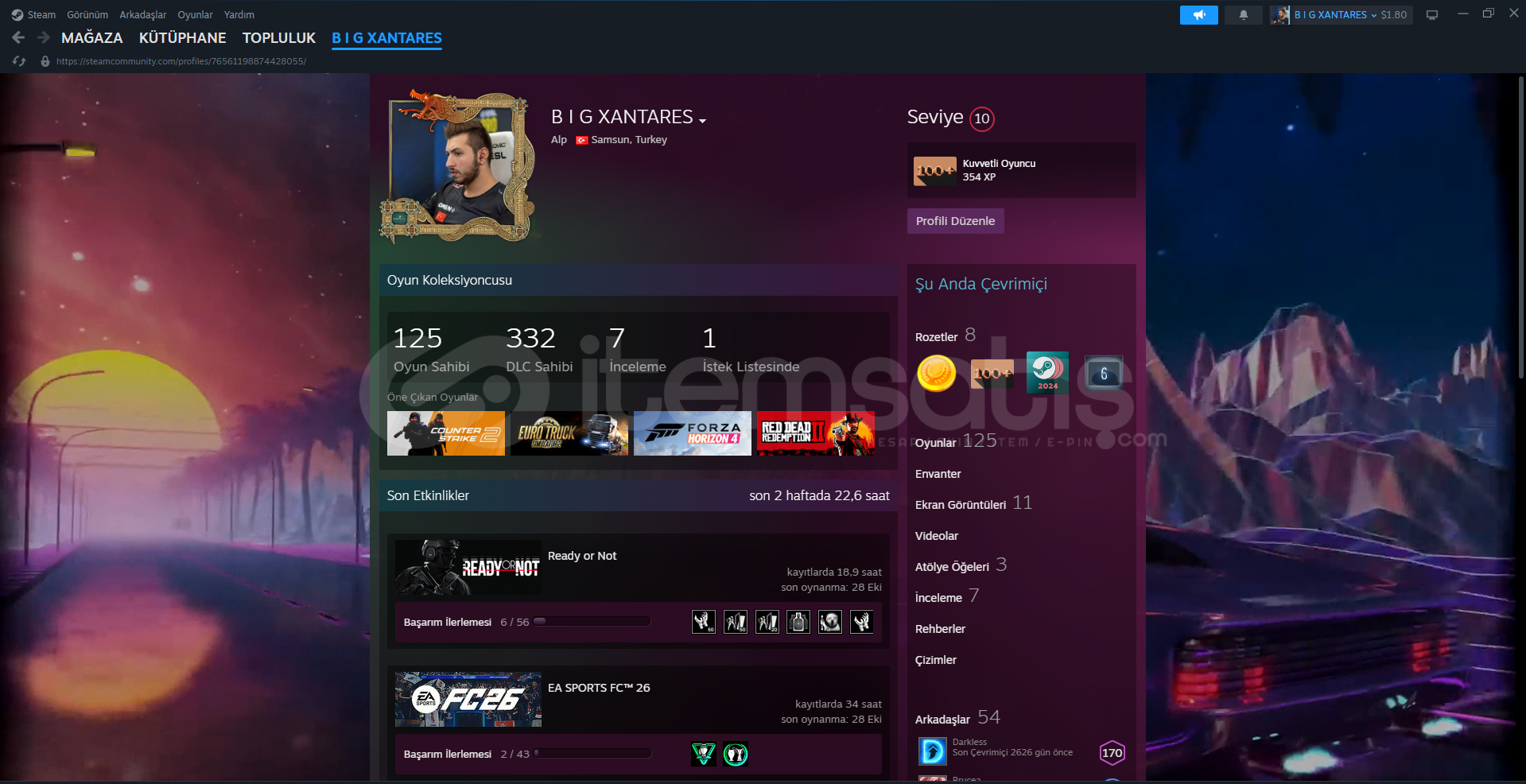The image size is (1526, 784).
Task: Click the first EA SPORTS FC 26 achievement icon
Action: pos(704,754)
